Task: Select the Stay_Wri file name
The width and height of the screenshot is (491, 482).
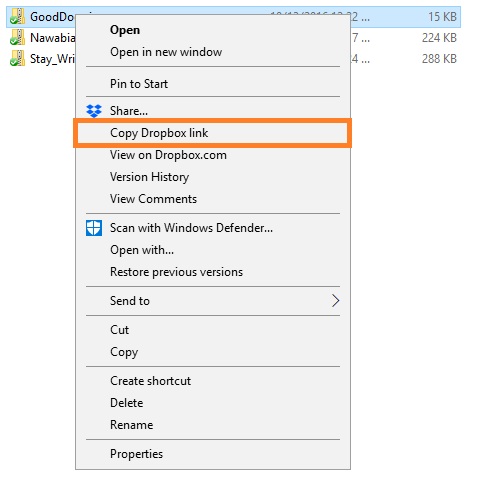Action: 52,59
